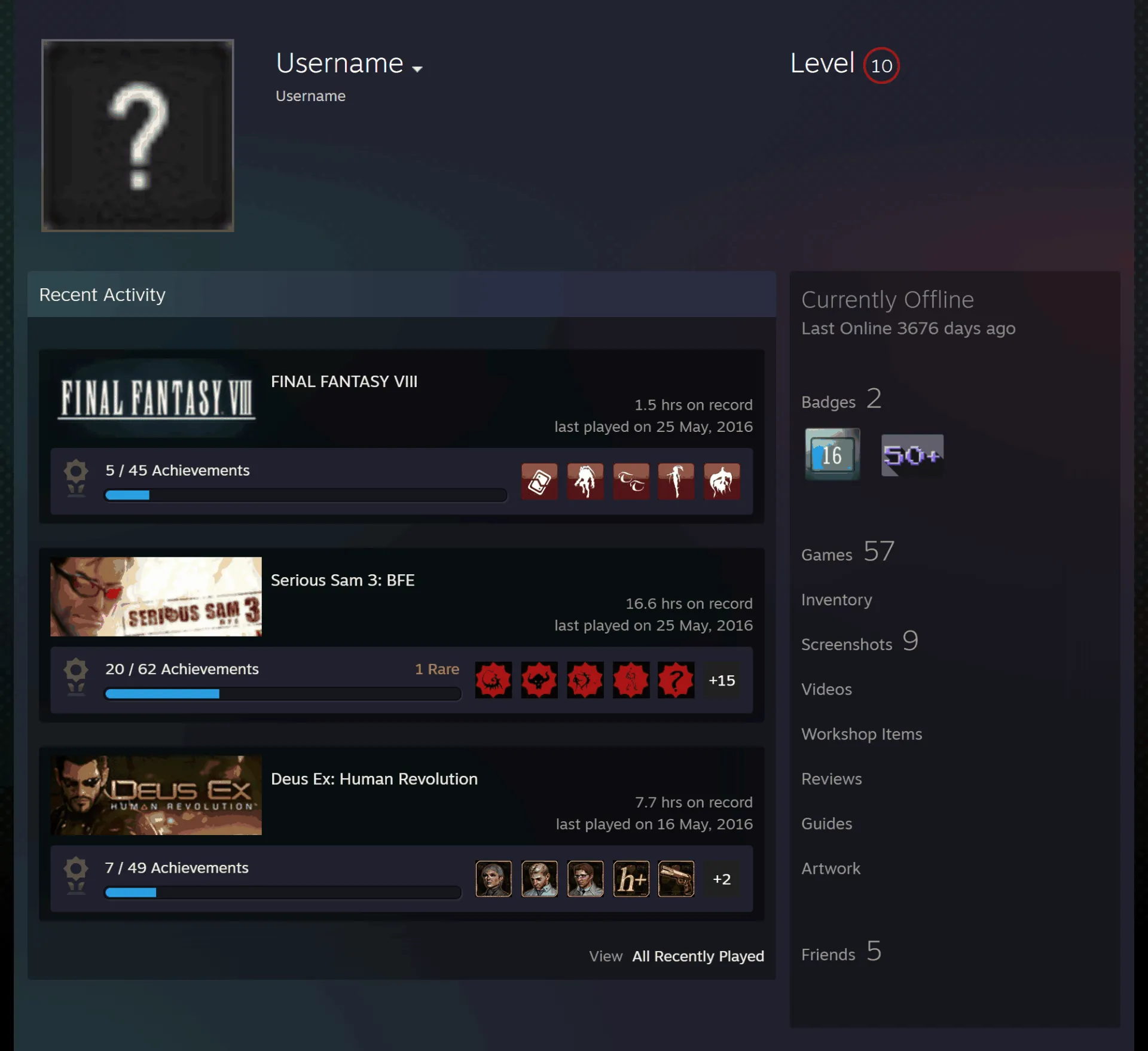This screenshot has height=1051, width=1148.
Task: Click the Level 10 badge circle
Action: click(x=881, y=65)
